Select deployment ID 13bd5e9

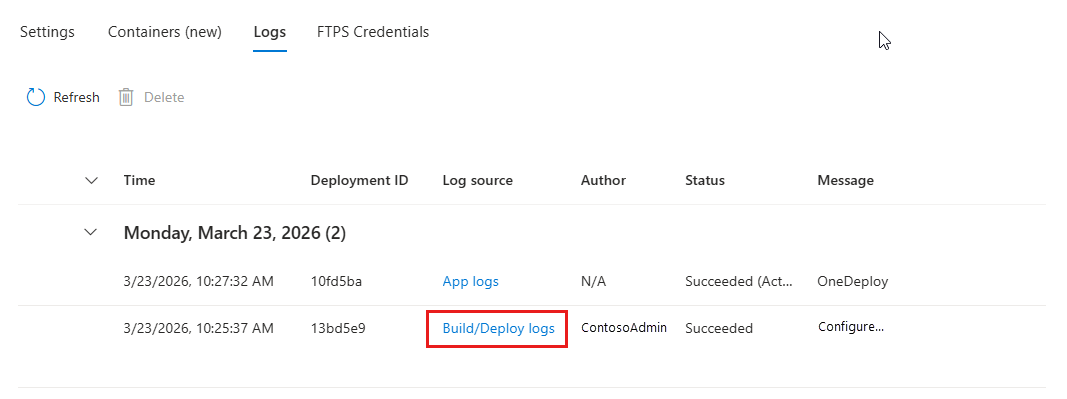338,328
